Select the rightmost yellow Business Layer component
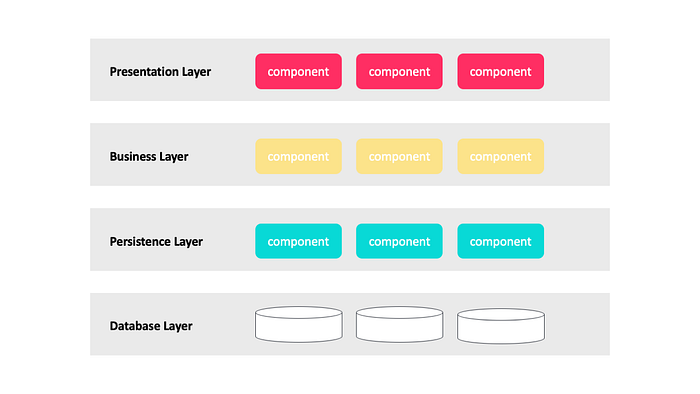Image resolution: width=700 pixels, height=394 pixels. pyautogui.click(x=500, y=156)
